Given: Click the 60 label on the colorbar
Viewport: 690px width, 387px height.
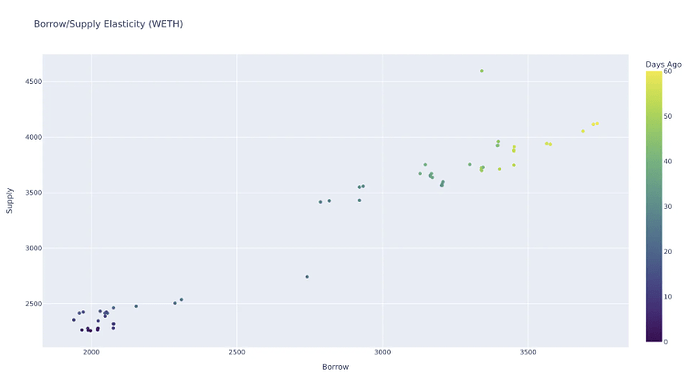Looking at the screenshot, I should (x=668, y=71).
